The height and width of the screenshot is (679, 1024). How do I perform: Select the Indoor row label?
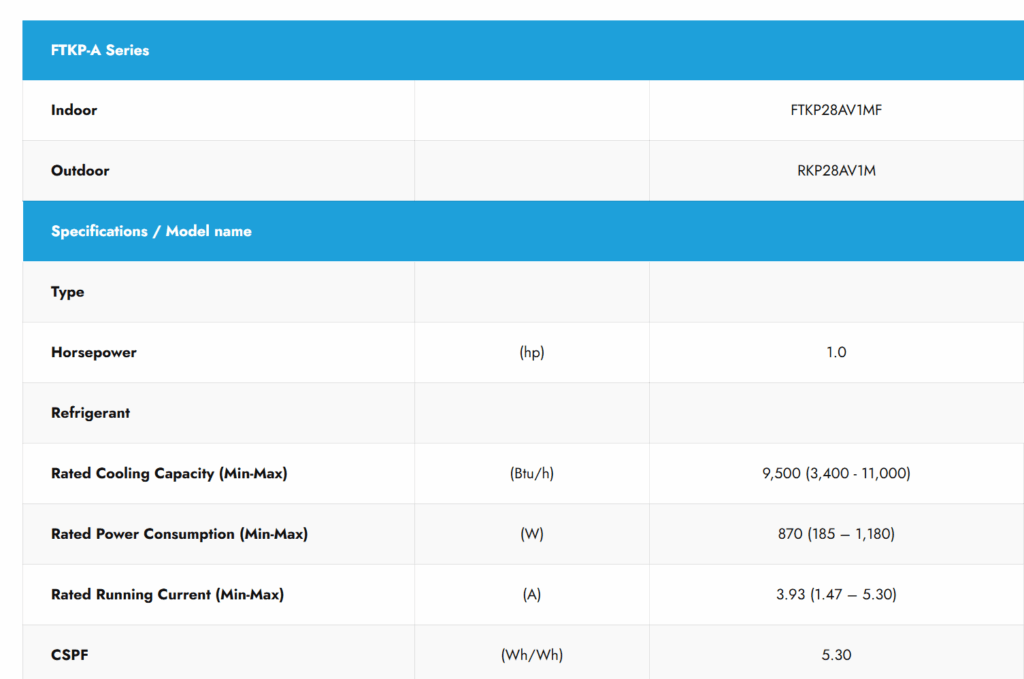[74, 110]
